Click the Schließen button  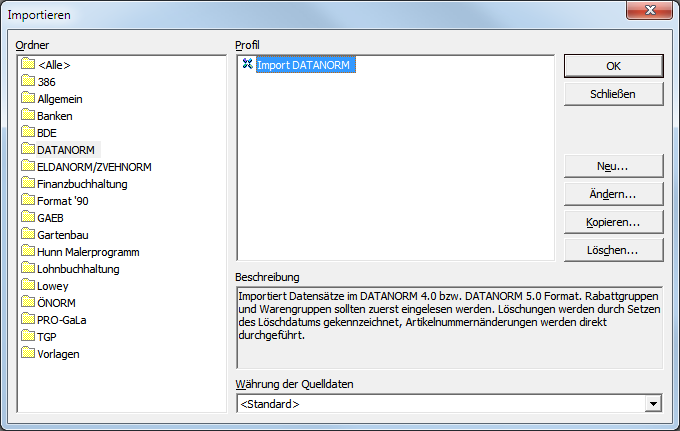click(x=613, y=94)
